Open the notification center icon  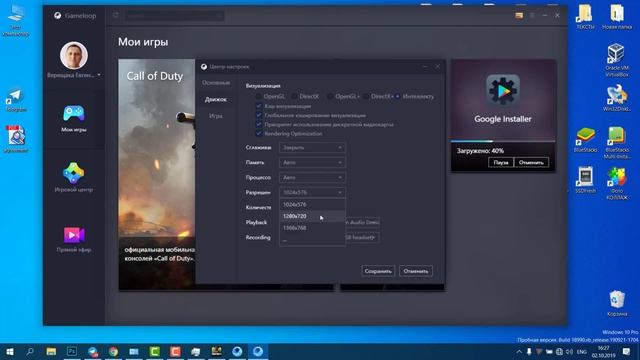(x=626, y=351)
